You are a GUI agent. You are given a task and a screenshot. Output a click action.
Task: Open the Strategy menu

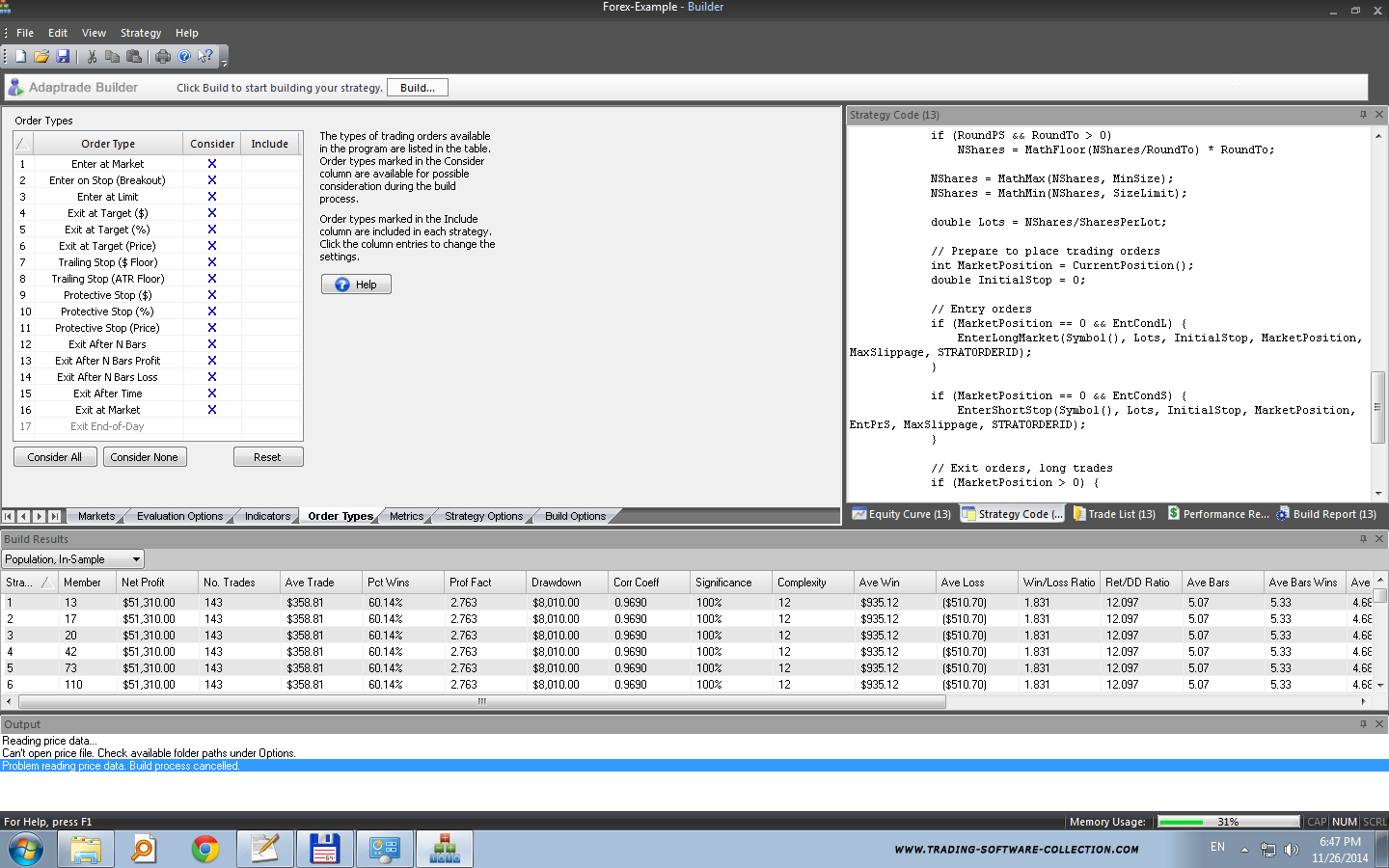140,33
